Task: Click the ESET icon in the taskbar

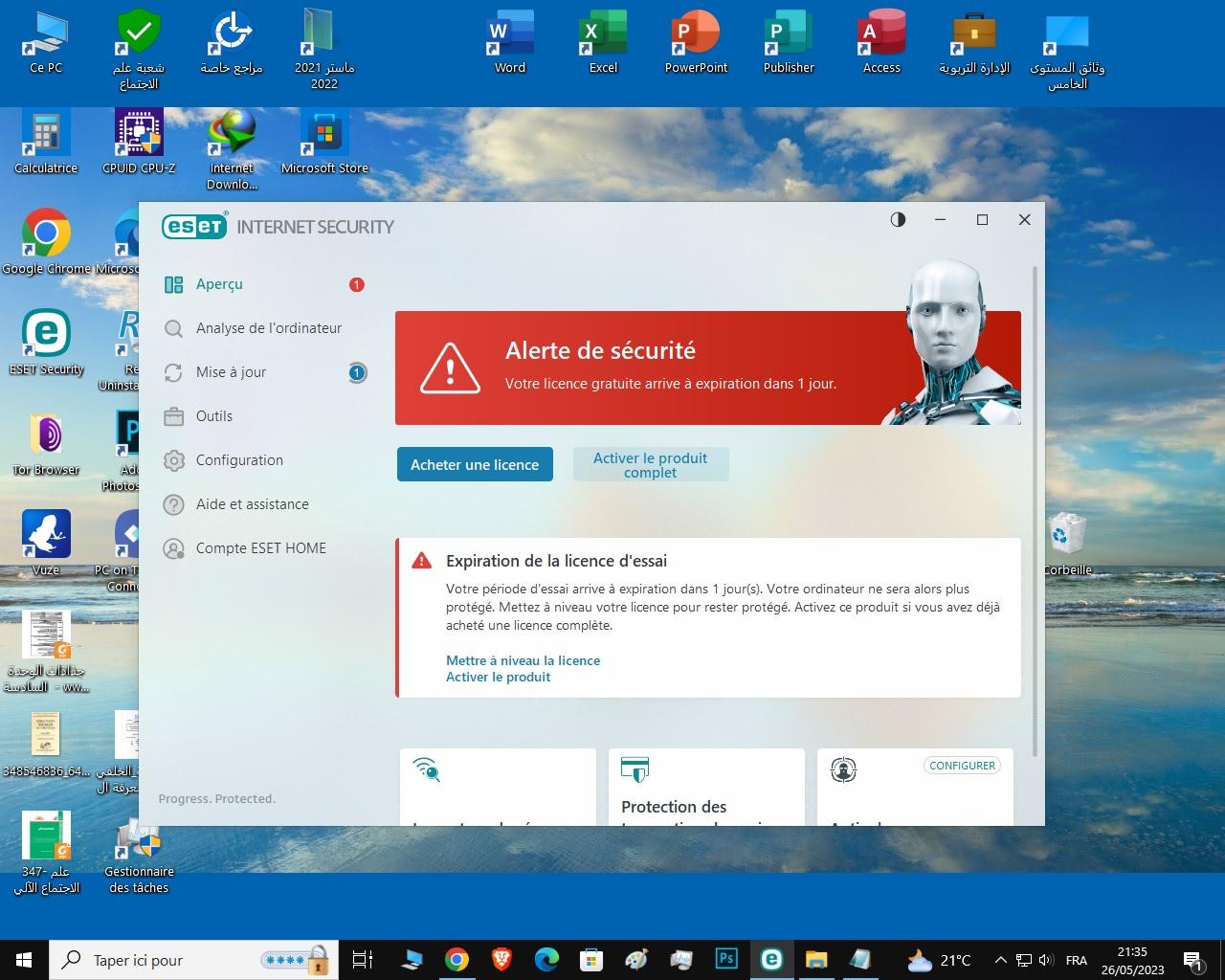Action: click(771, 959)
